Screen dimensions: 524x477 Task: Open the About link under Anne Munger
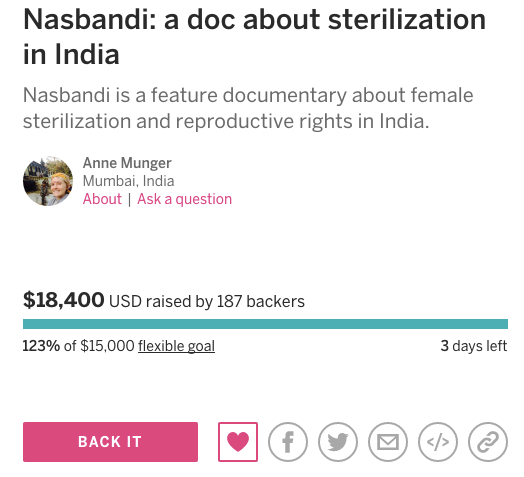tap(102, 199)
